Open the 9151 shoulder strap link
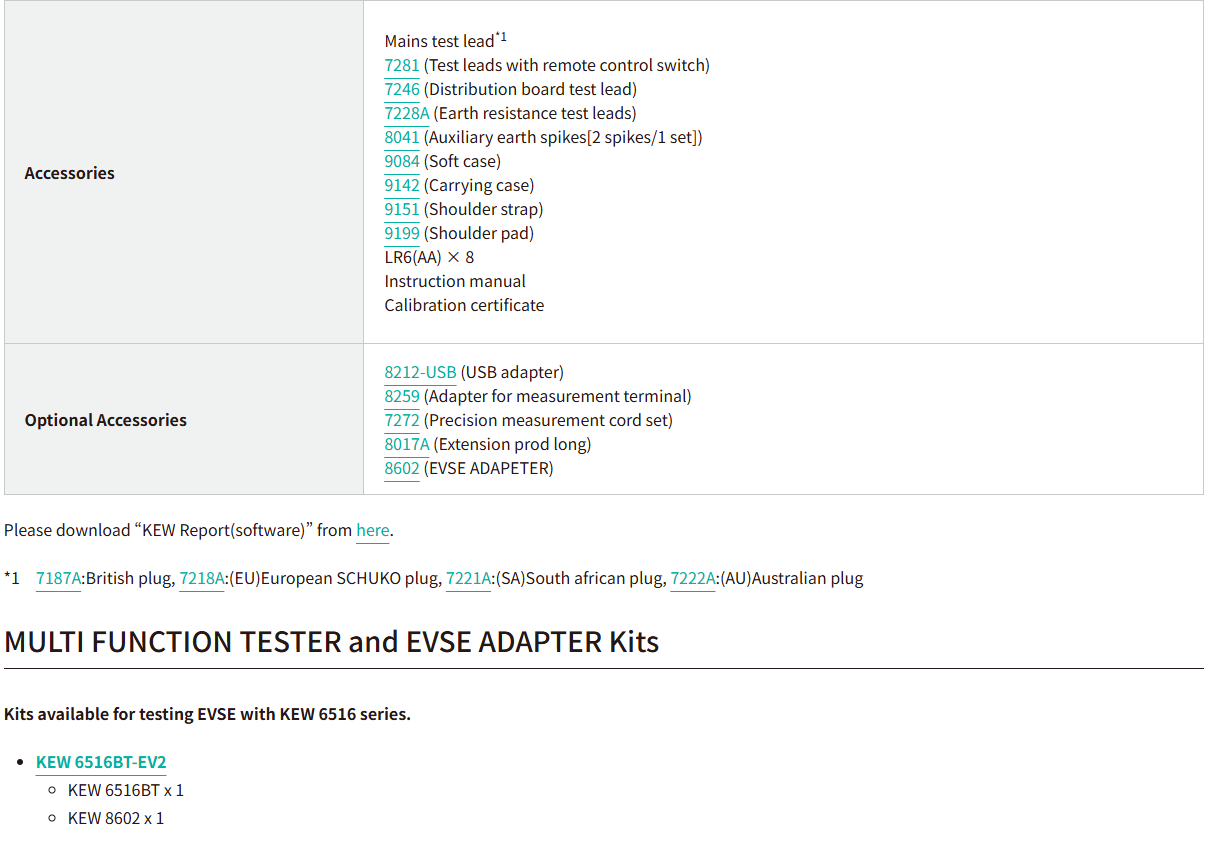Viewport: 1207px width, 857px height. (x=402, y=210)
